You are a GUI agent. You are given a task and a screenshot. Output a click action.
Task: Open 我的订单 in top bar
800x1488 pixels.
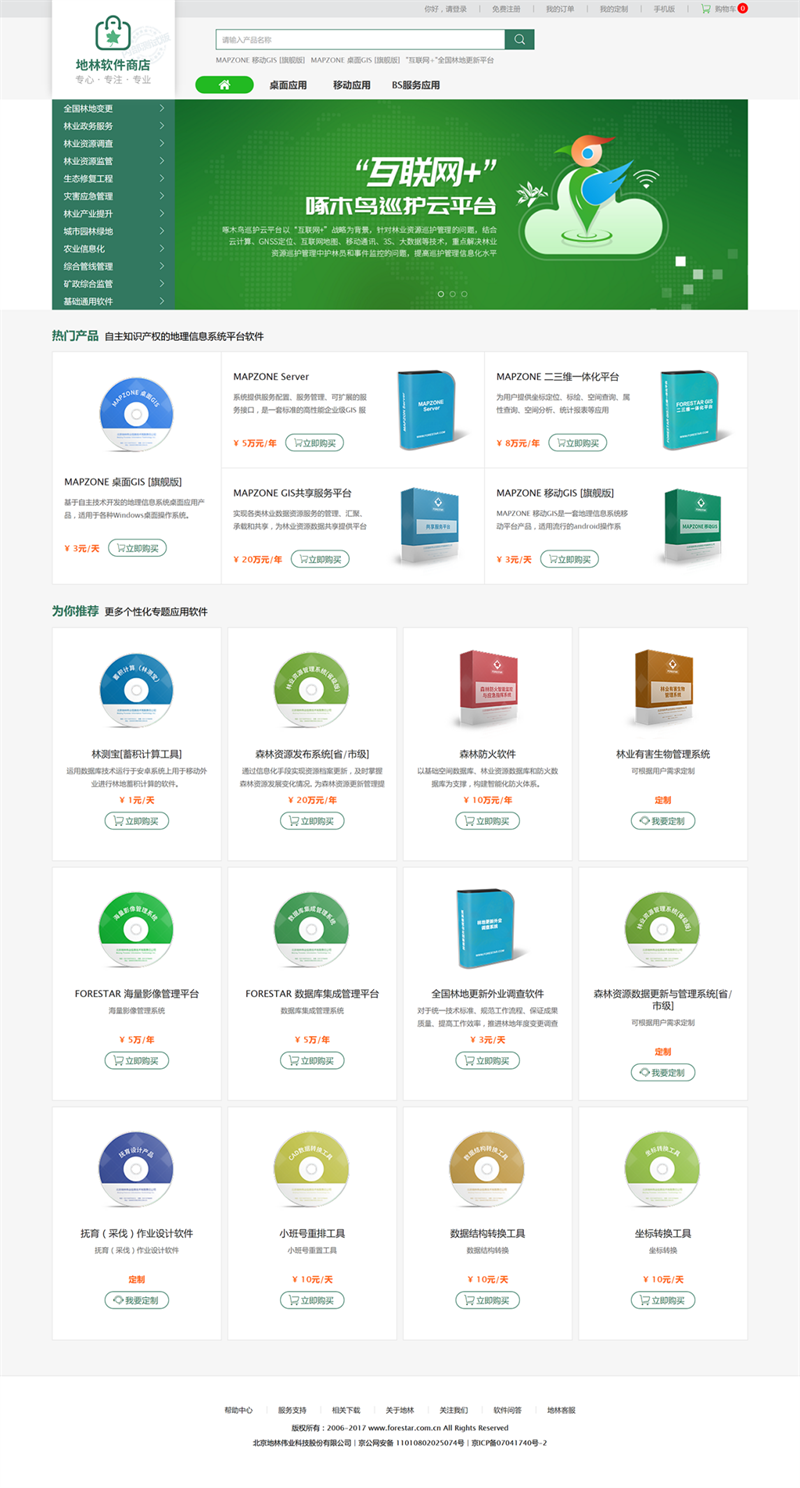coord(560,8)
